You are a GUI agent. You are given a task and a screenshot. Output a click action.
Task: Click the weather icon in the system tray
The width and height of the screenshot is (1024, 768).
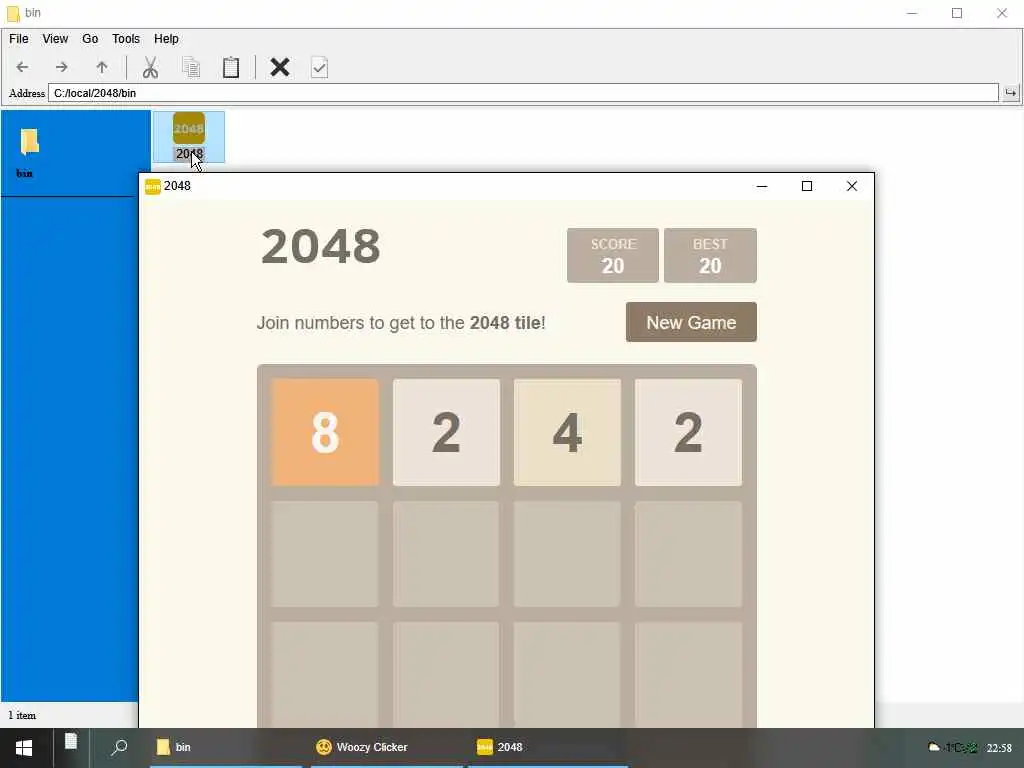point(935,747)
